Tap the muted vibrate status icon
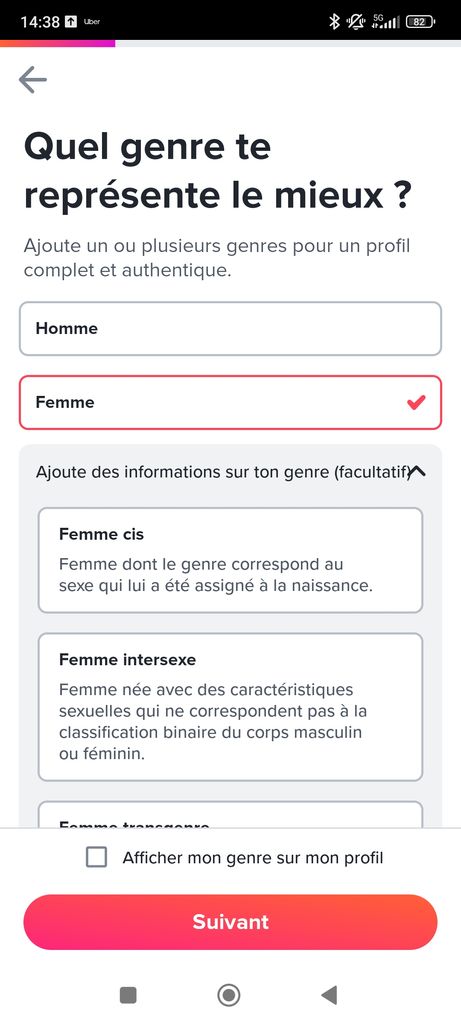 click(x=356, y=22)
